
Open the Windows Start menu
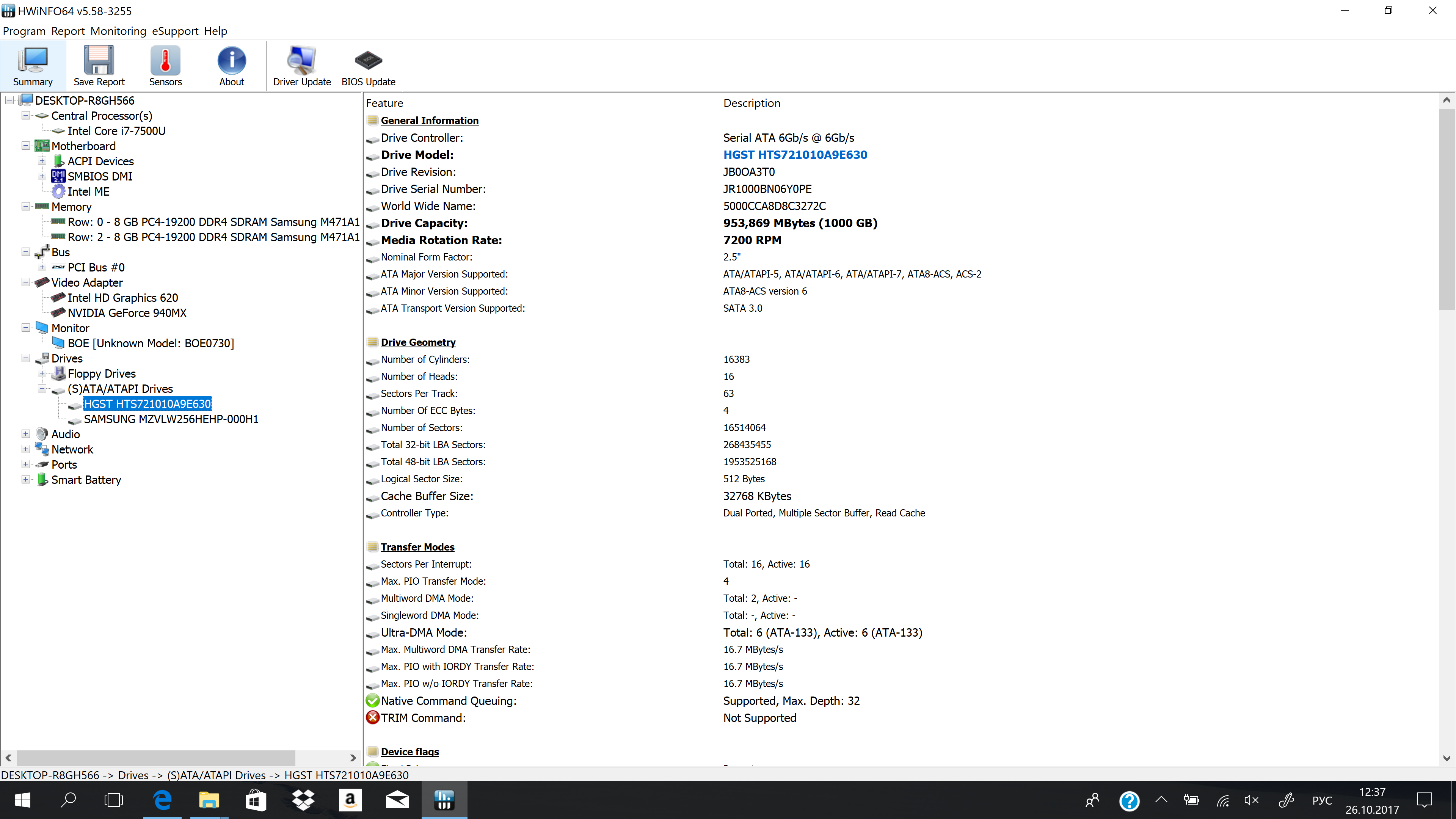click(x=23, y=800)
